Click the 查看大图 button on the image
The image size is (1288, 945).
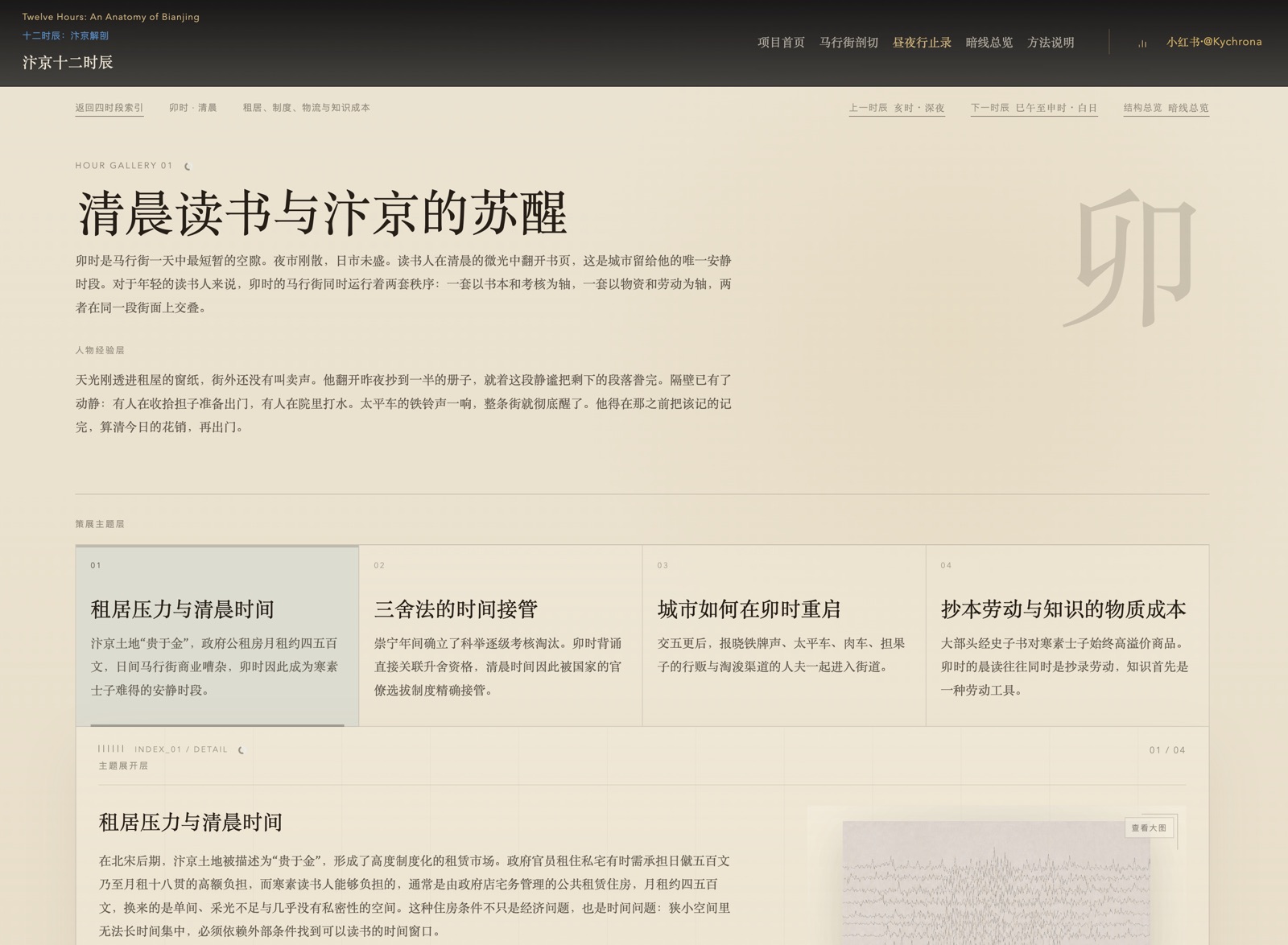(x=1149, y=827)
